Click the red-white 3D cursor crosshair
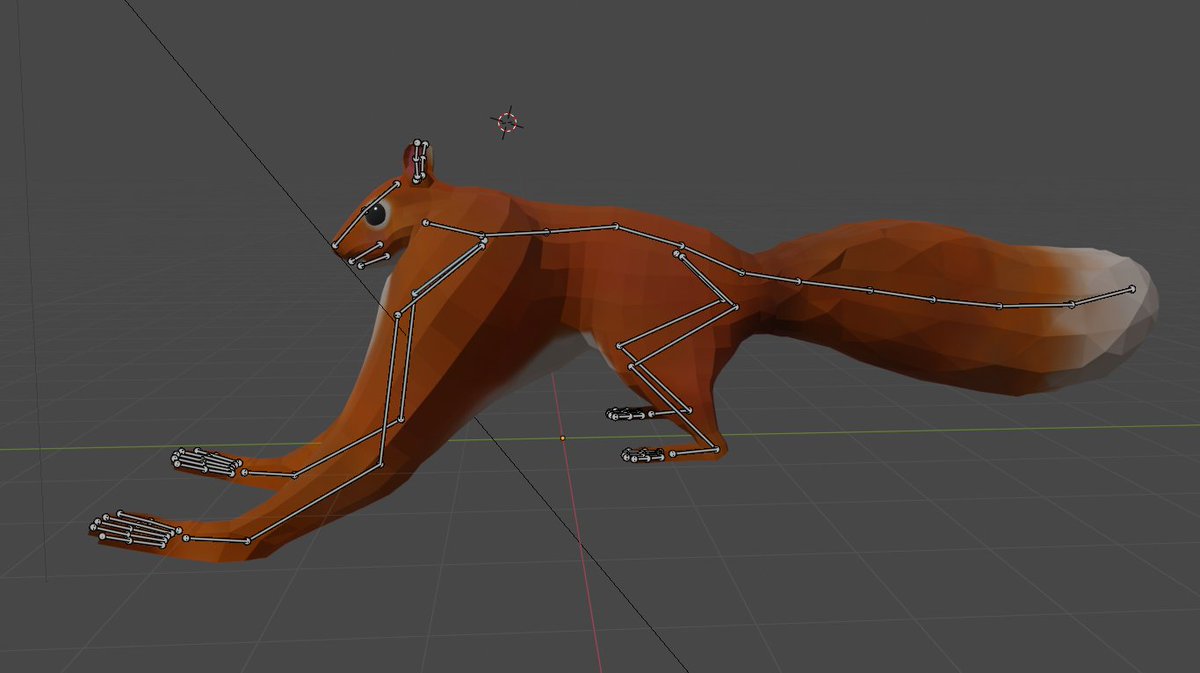 [507, 122]
